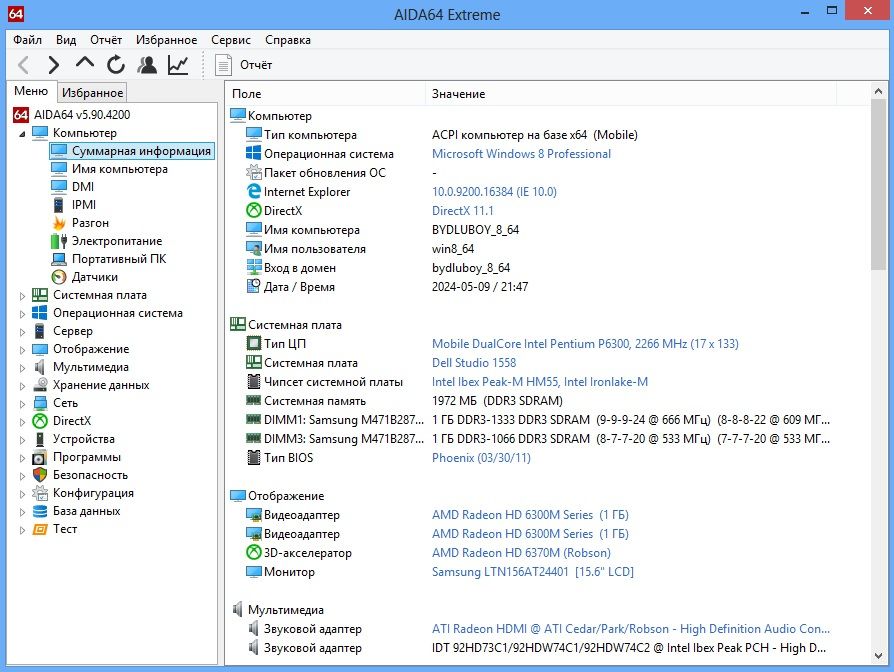
Task: Select the Датчики gauge icon
Action: click(59, 277)
